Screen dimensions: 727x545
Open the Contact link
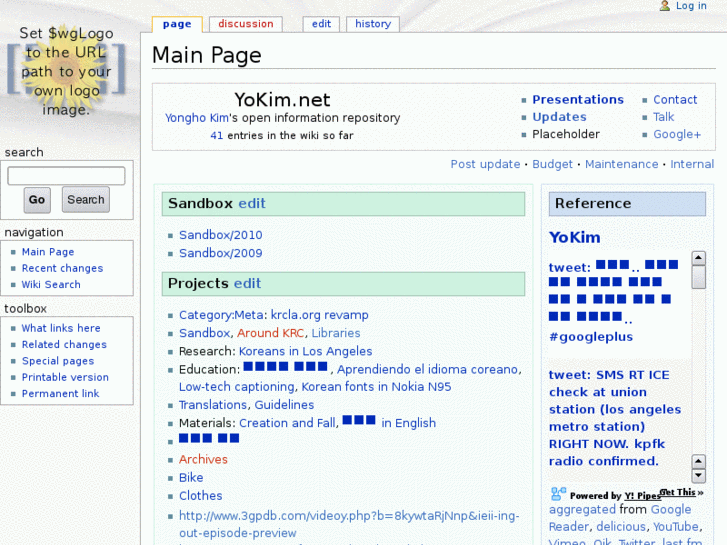(x=675, y=100)
